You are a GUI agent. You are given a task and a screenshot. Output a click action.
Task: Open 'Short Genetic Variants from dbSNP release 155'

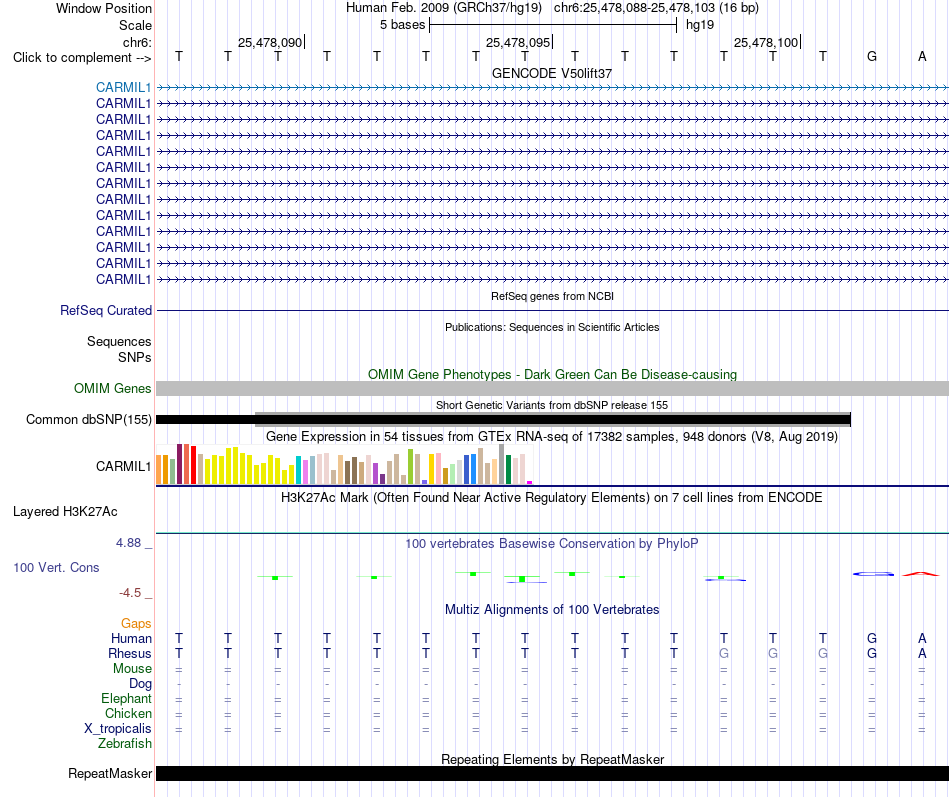click(x=552, y=405)
